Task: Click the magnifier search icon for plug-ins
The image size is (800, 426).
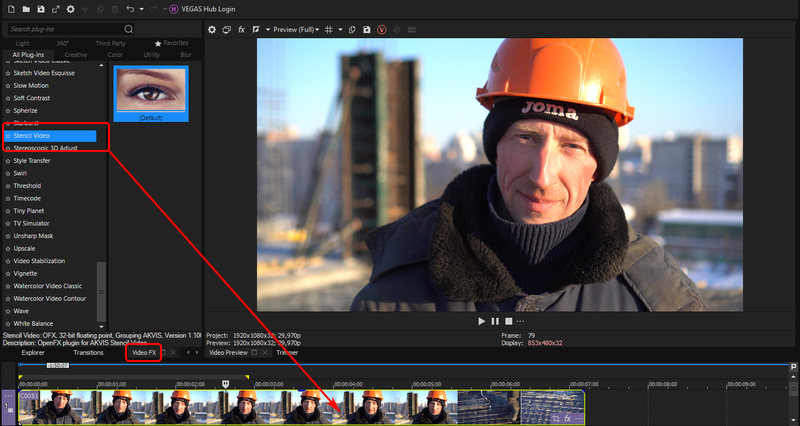Action: (129, 29)
